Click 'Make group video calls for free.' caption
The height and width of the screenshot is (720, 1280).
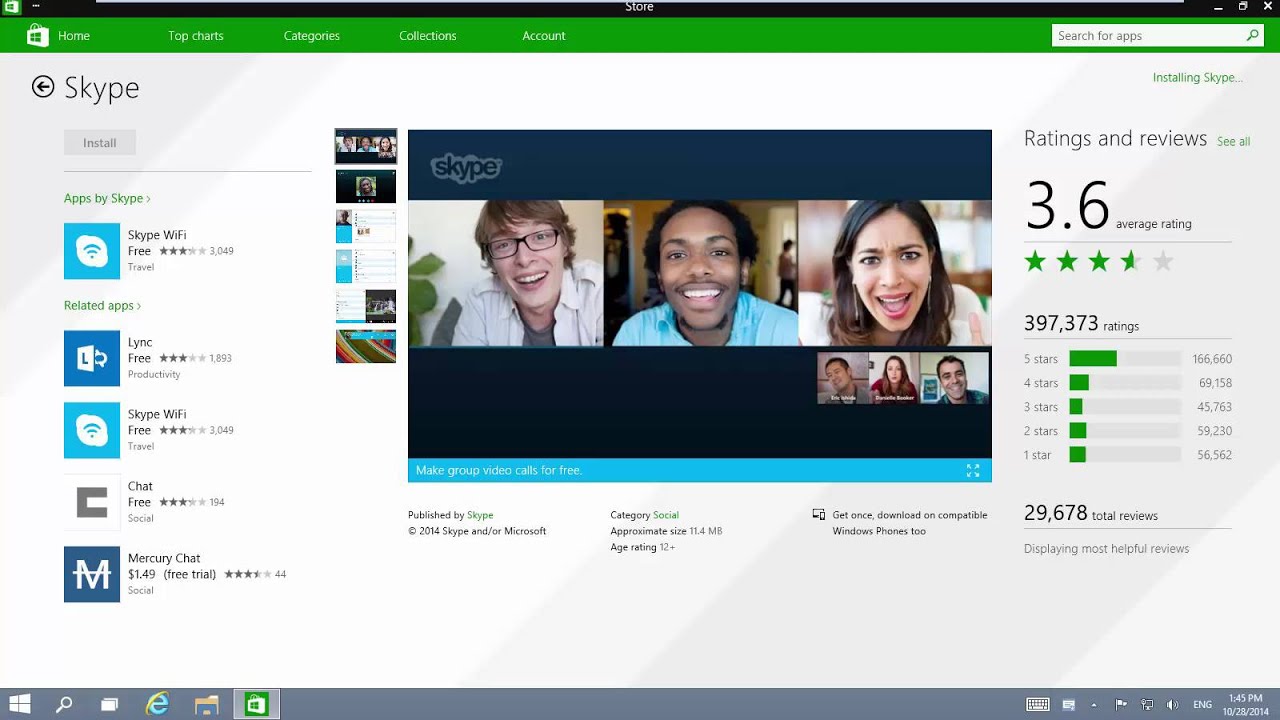point(499,470)
